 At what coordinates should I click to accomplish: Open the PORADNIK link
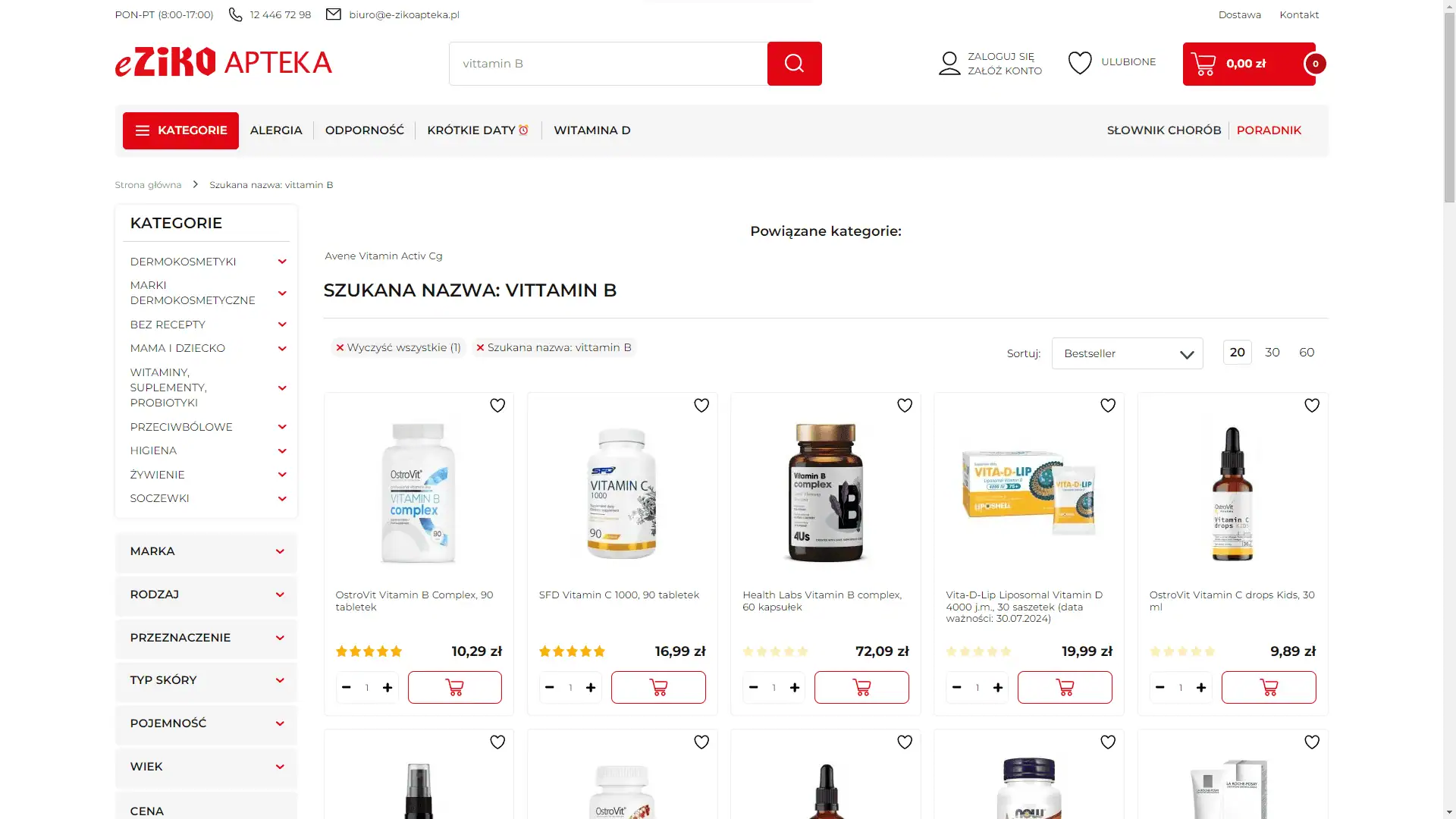[1269, 130]
